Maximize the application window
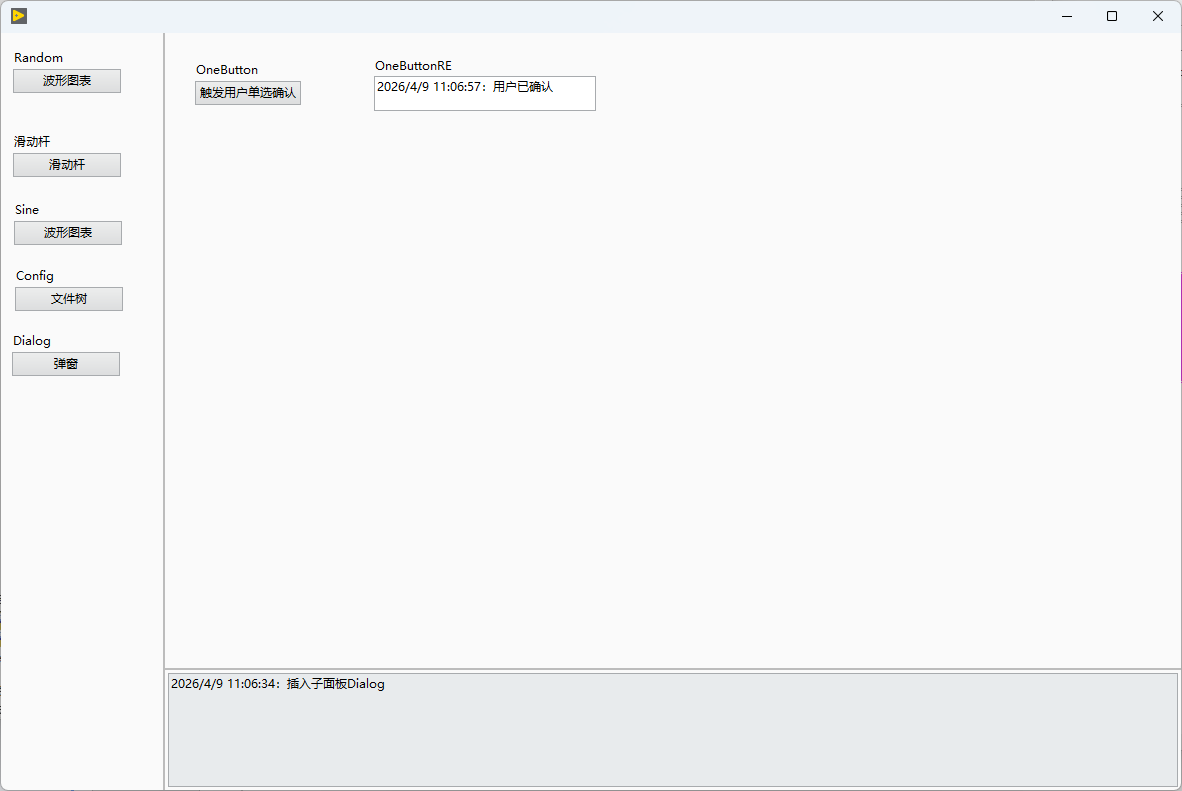Image resolution: width=1182 pixels, height=791 pixels. point(1112,16)
